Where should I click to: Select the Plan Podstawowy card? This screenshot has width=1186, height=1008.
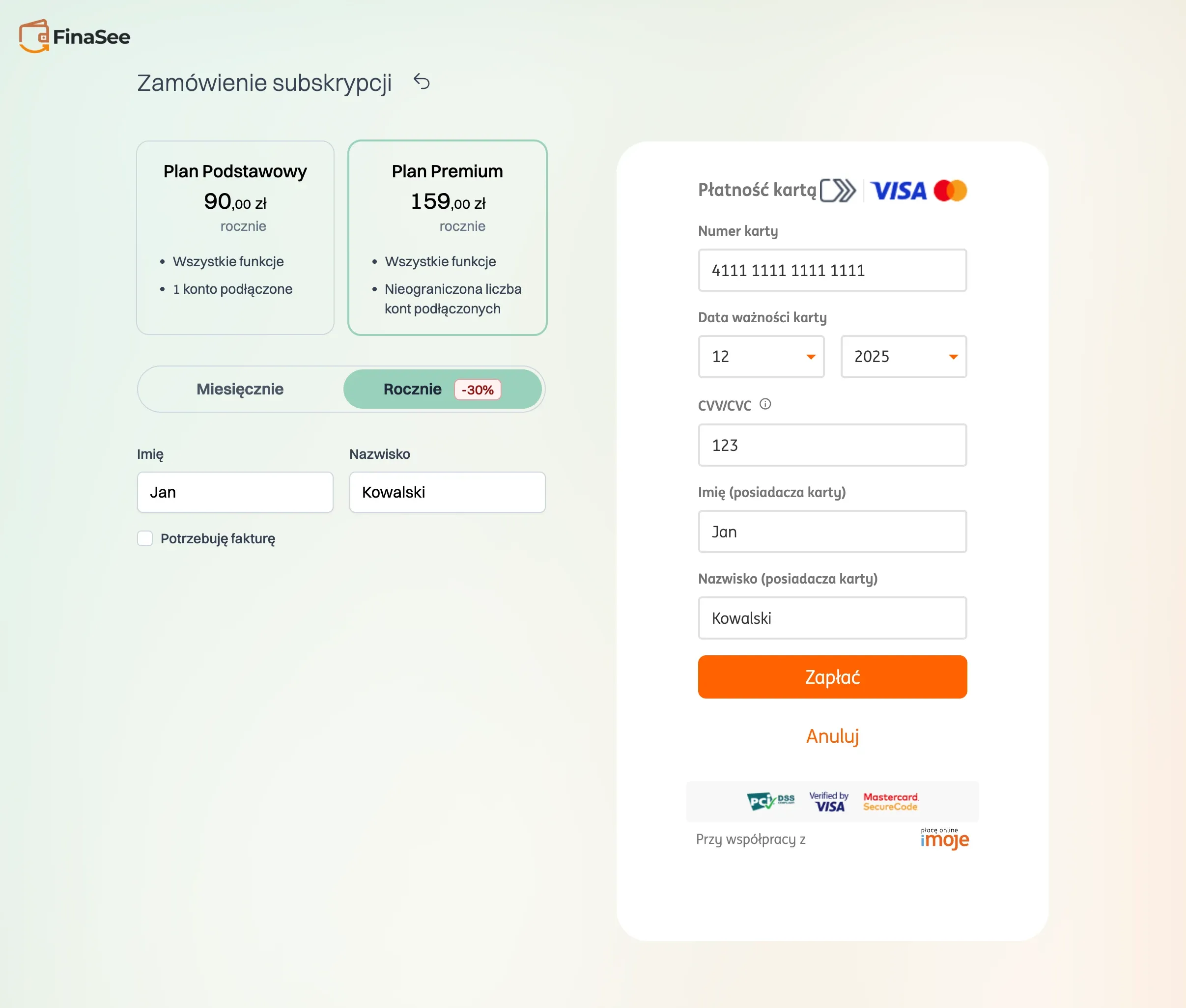click(x=235, y=238)
